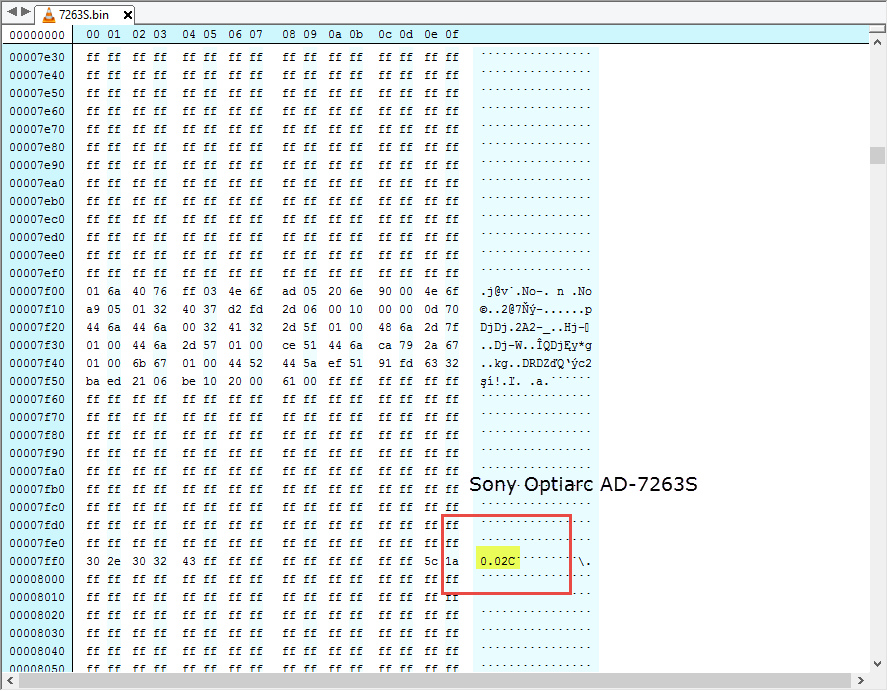Image resolution: width=888 pixels, height=691 pixels.
Task: Select byte '57' in row 00007f30
Action: click(210, 346)
